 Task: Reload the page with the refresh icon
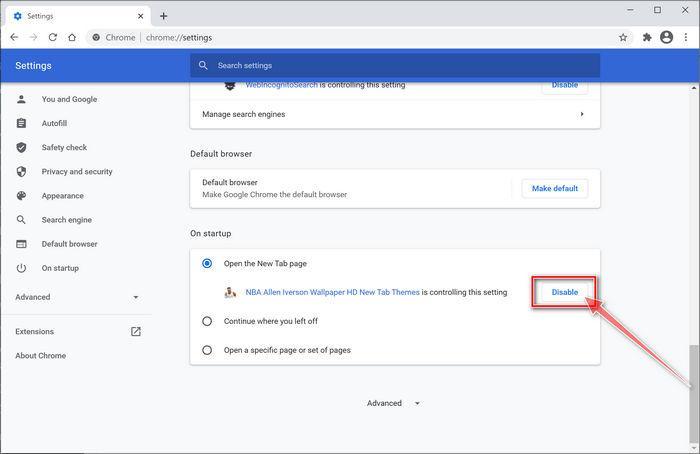(x=52, y=37)
